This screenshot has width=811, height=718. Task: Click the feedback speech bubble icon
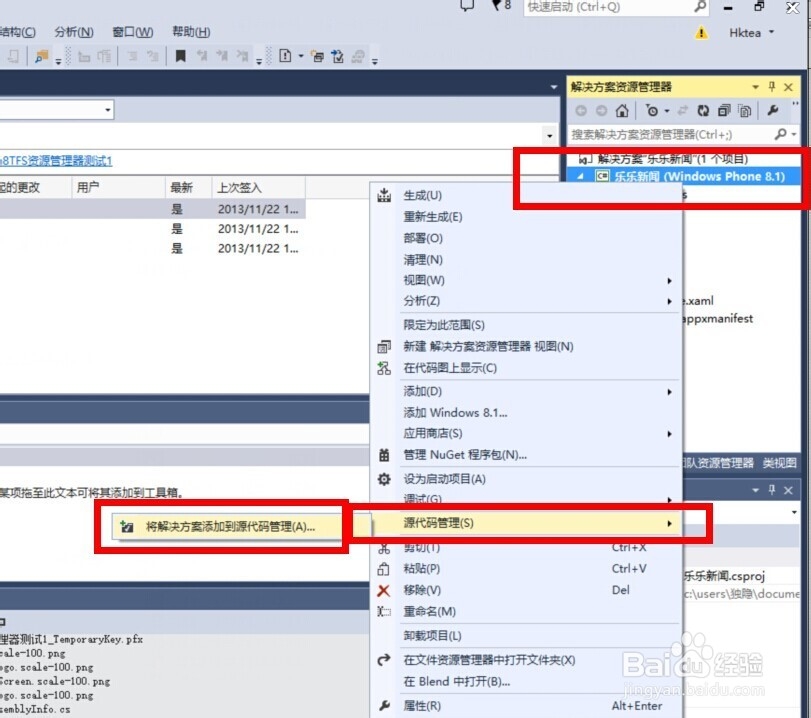click(x=467, y=6)
